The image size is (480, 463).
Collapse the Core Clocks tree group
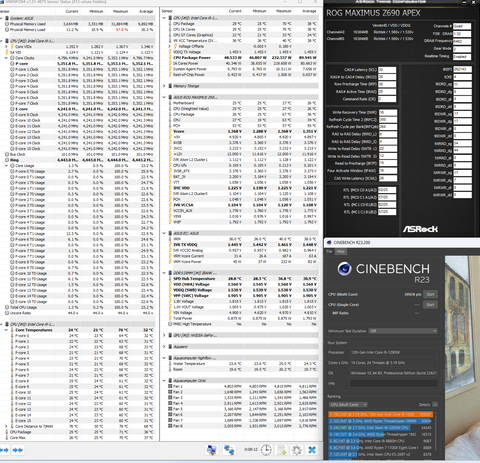(6, 58)
